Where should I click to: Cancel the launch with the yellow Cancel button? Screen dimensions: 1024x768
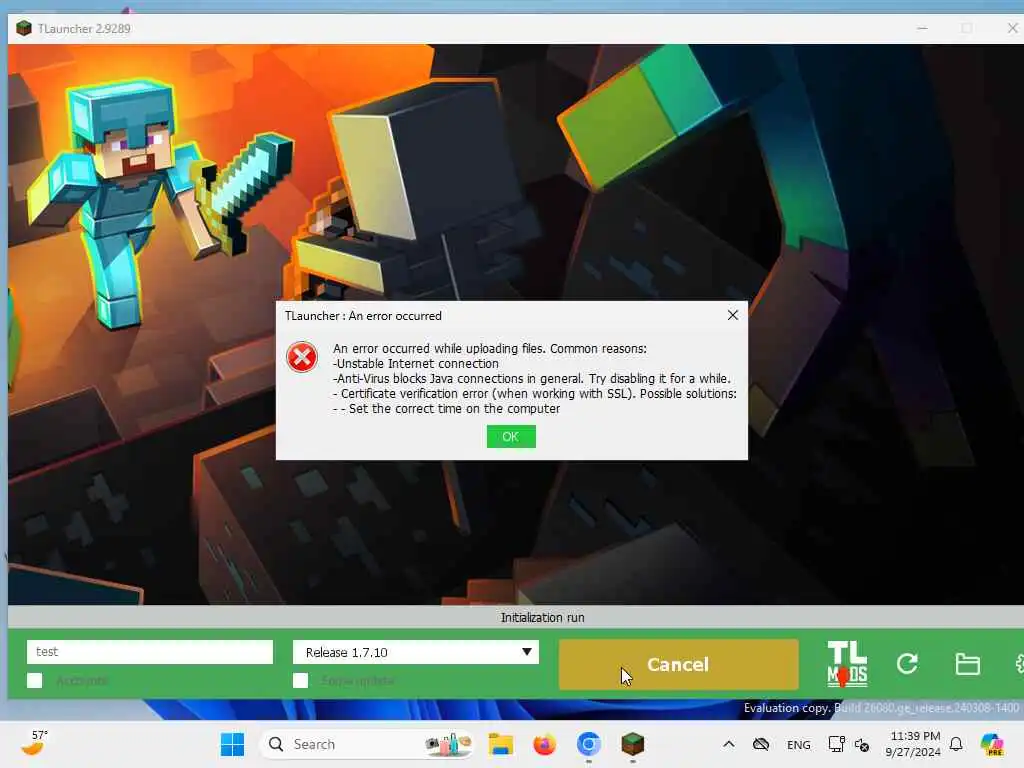678,664
